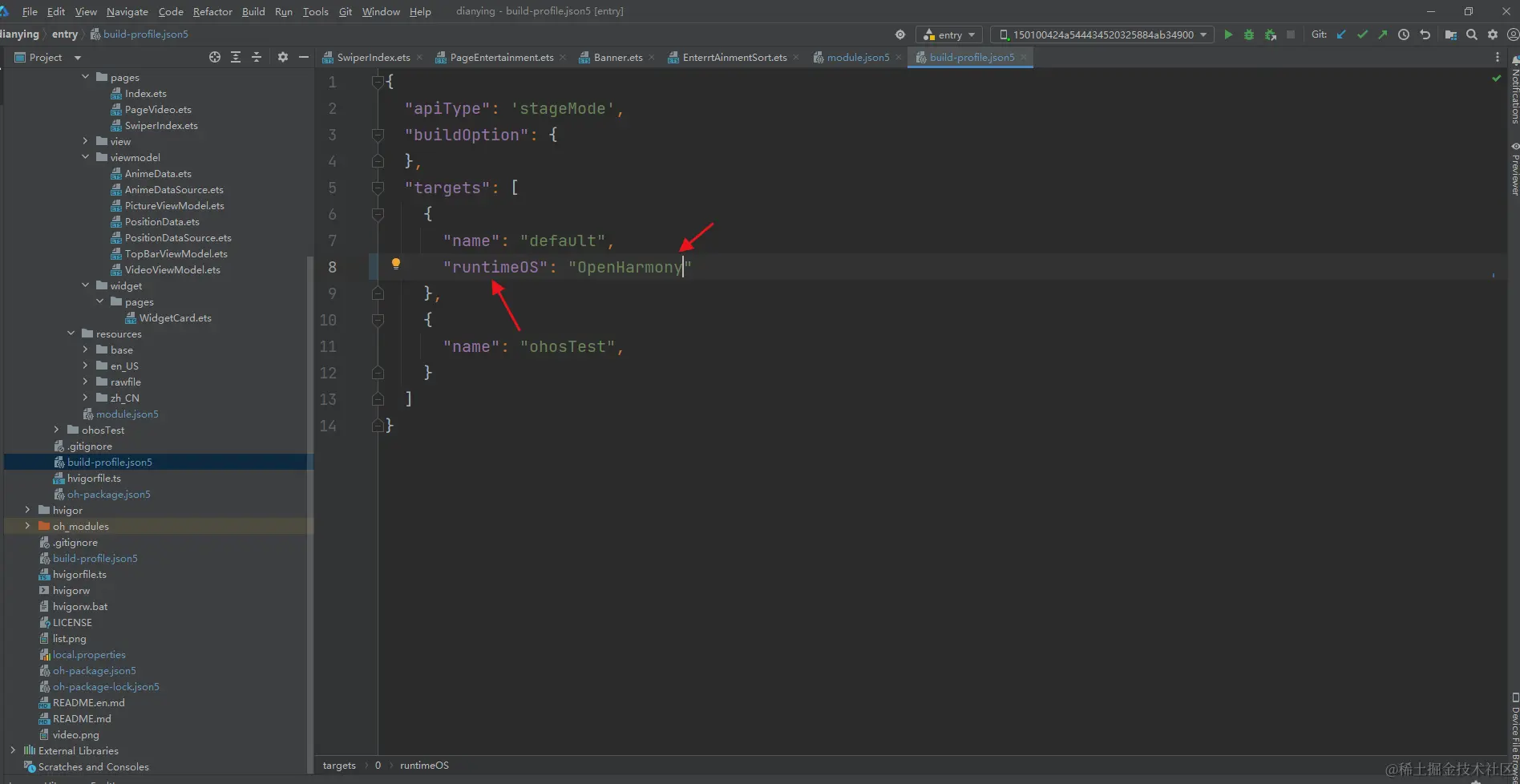Viewport: 1520px width, 784px height.
Task: Push commits with the green Git arrow
Action: click(x=1383, y=34)
